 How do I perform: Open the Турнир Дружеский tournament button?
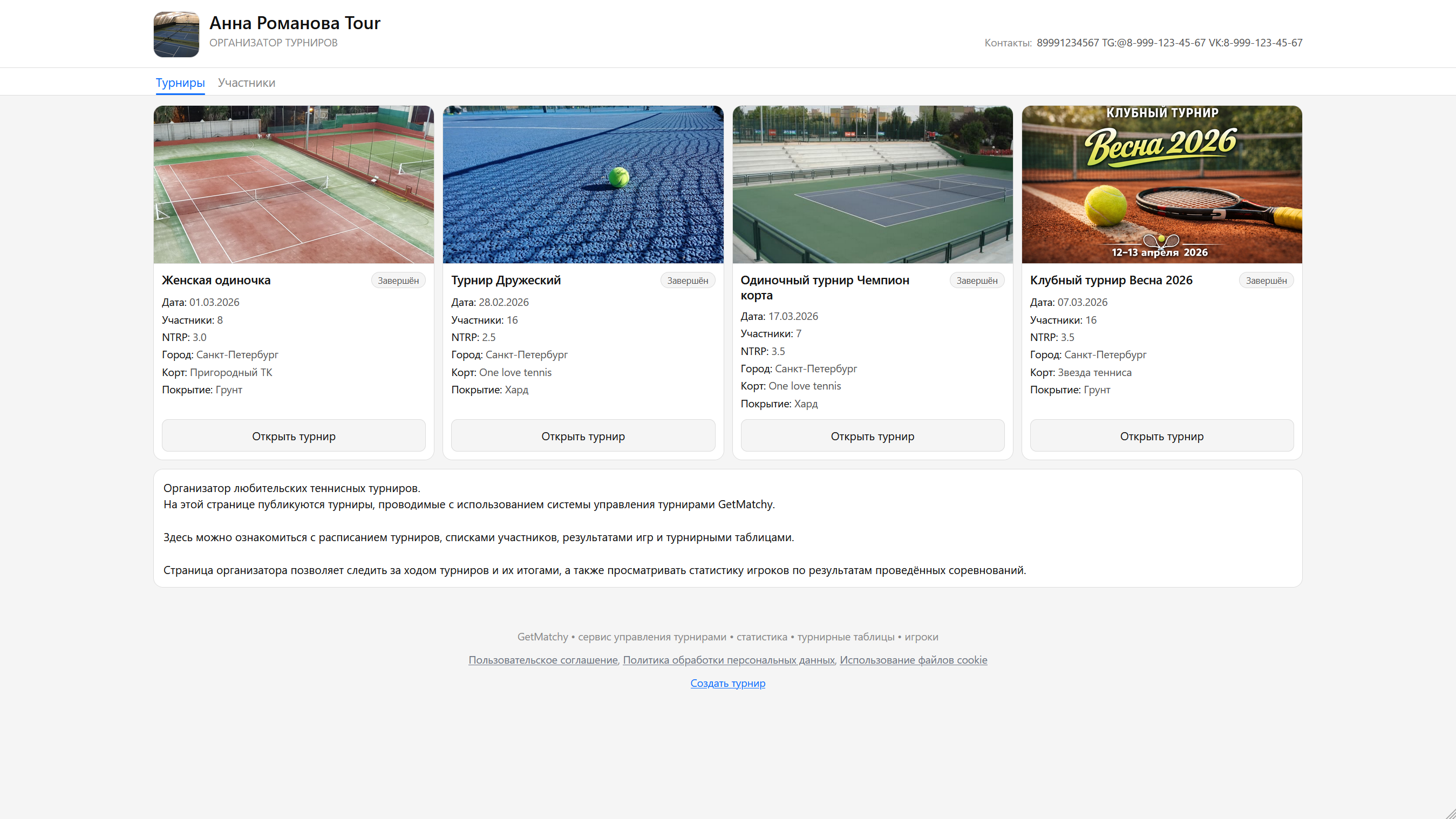583,436
